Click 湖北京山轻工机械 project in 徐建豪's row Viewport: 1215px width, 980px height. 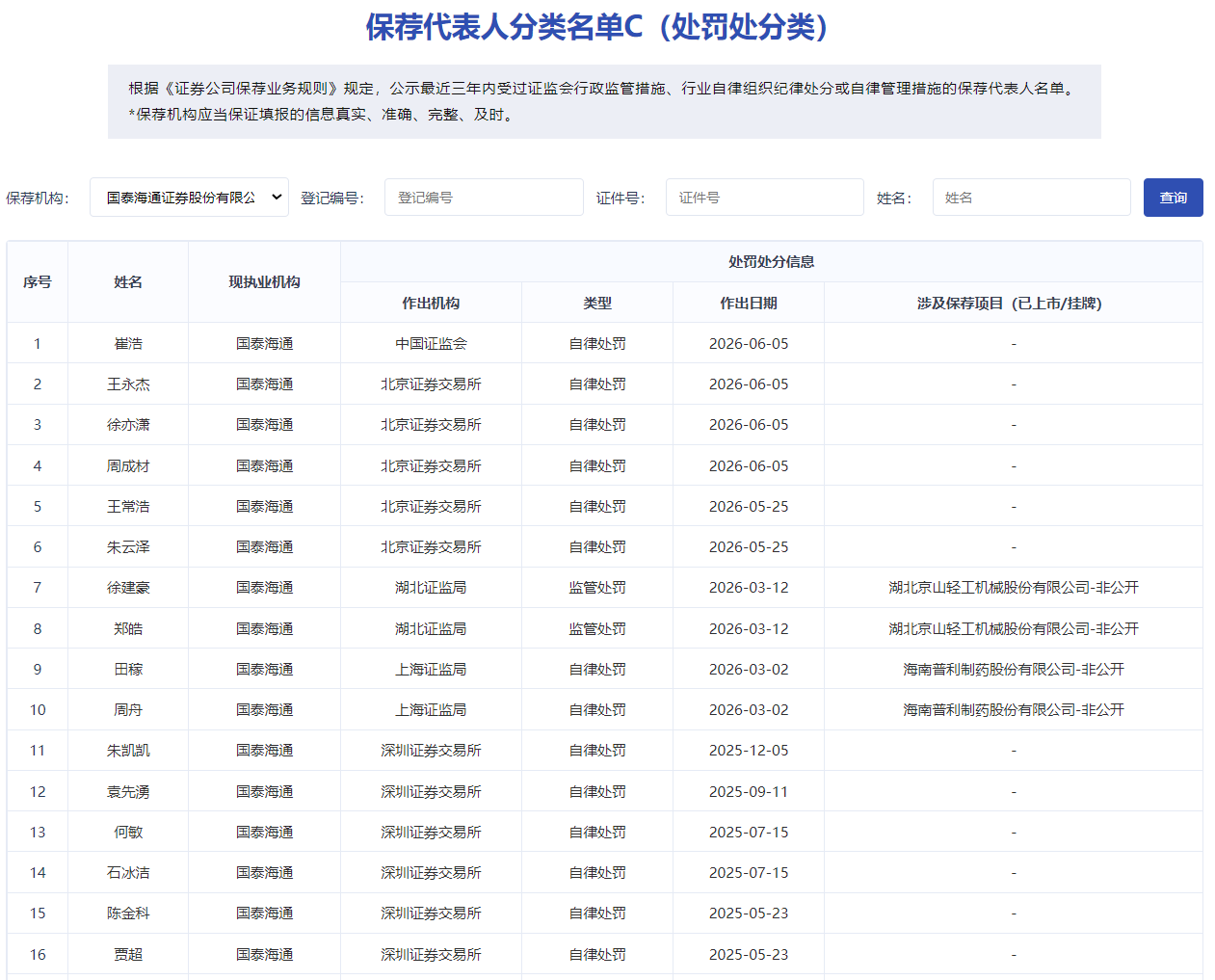(1014, 587)
